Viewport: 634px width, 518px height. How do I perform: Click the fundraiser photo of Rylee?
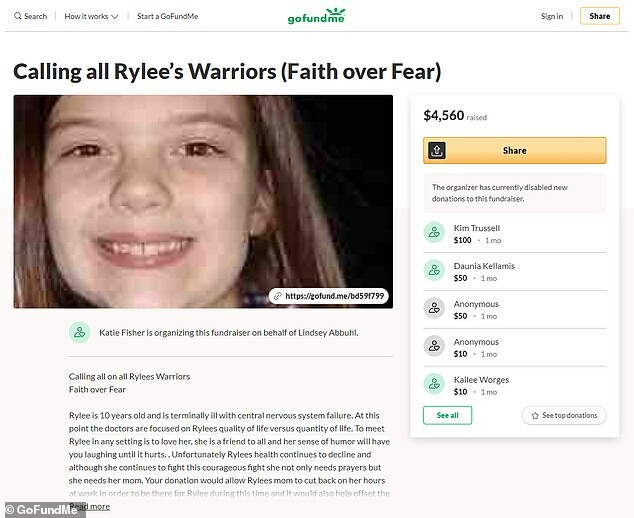[203, 201]
